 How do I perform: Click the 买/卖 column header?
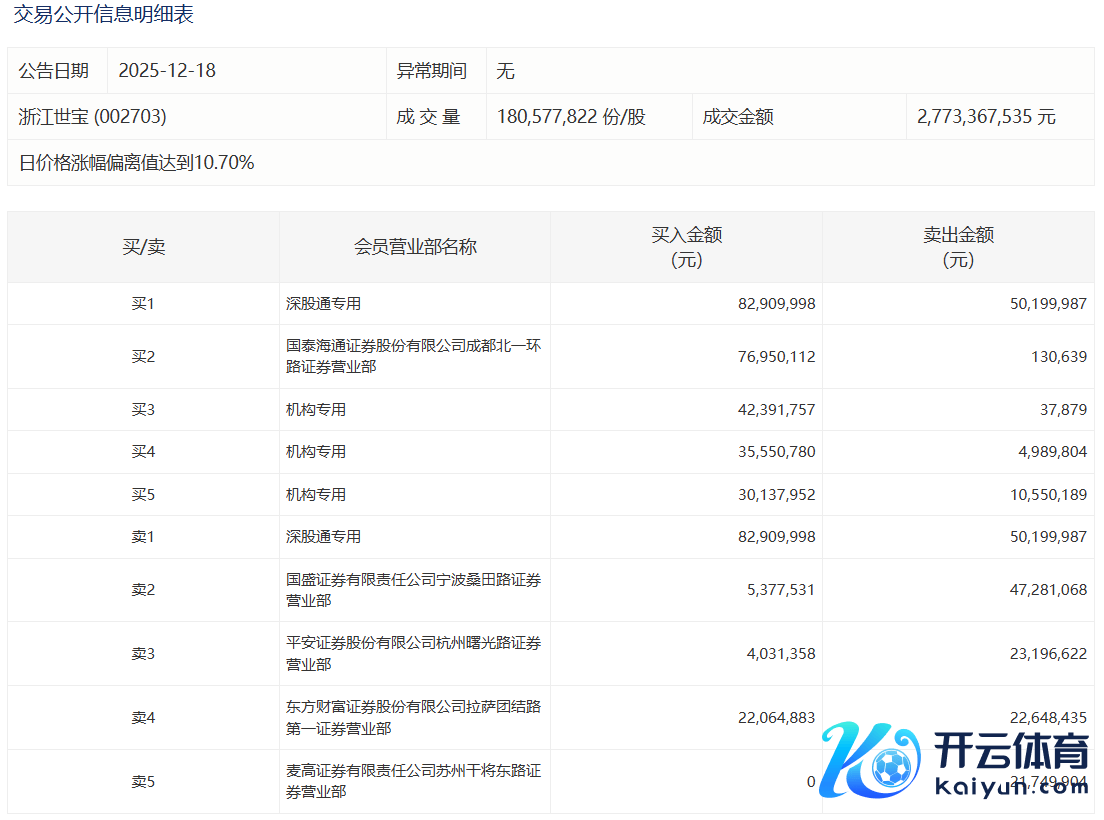point(143,247)
